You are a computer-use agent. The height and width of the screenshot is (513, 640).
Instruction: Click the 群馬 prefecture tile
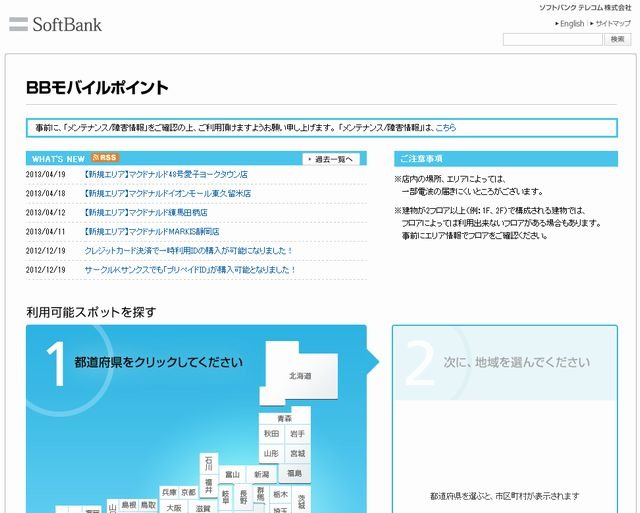click(260, 494)
